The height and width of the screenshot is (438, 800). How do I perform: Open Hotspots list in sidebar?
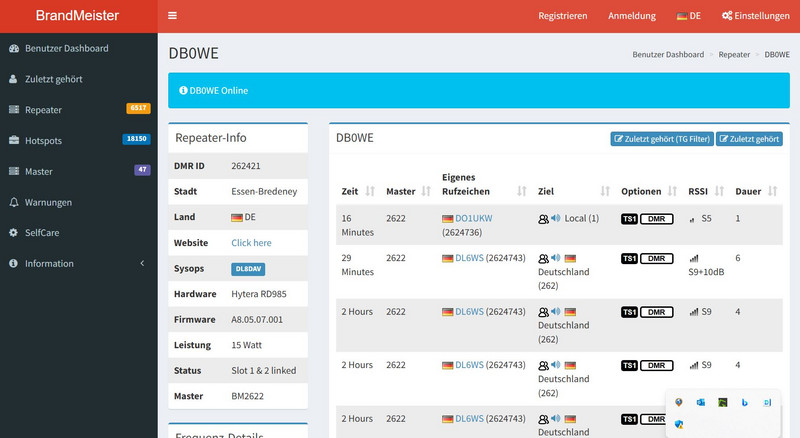(79, 140)
